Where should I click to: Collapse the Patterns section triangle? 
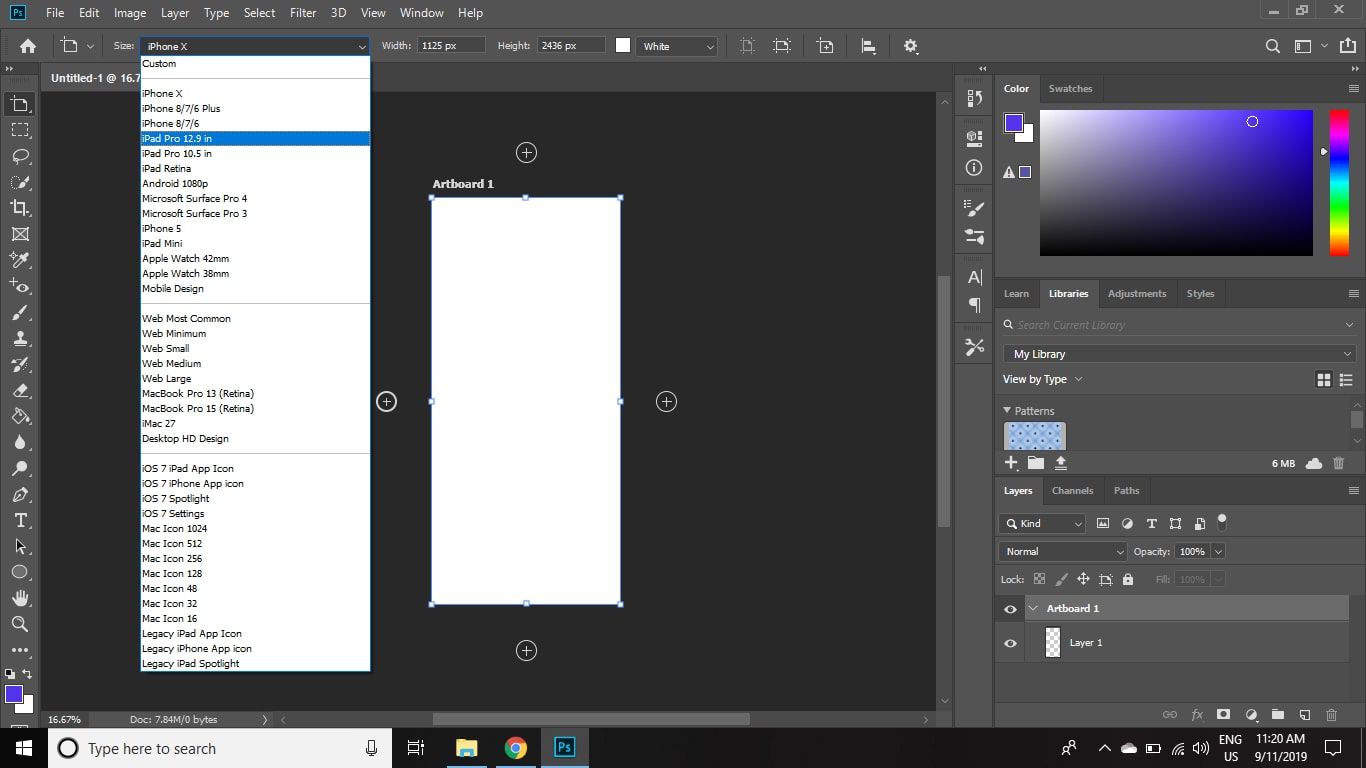pyautogui.click(x=1007, y=411)
